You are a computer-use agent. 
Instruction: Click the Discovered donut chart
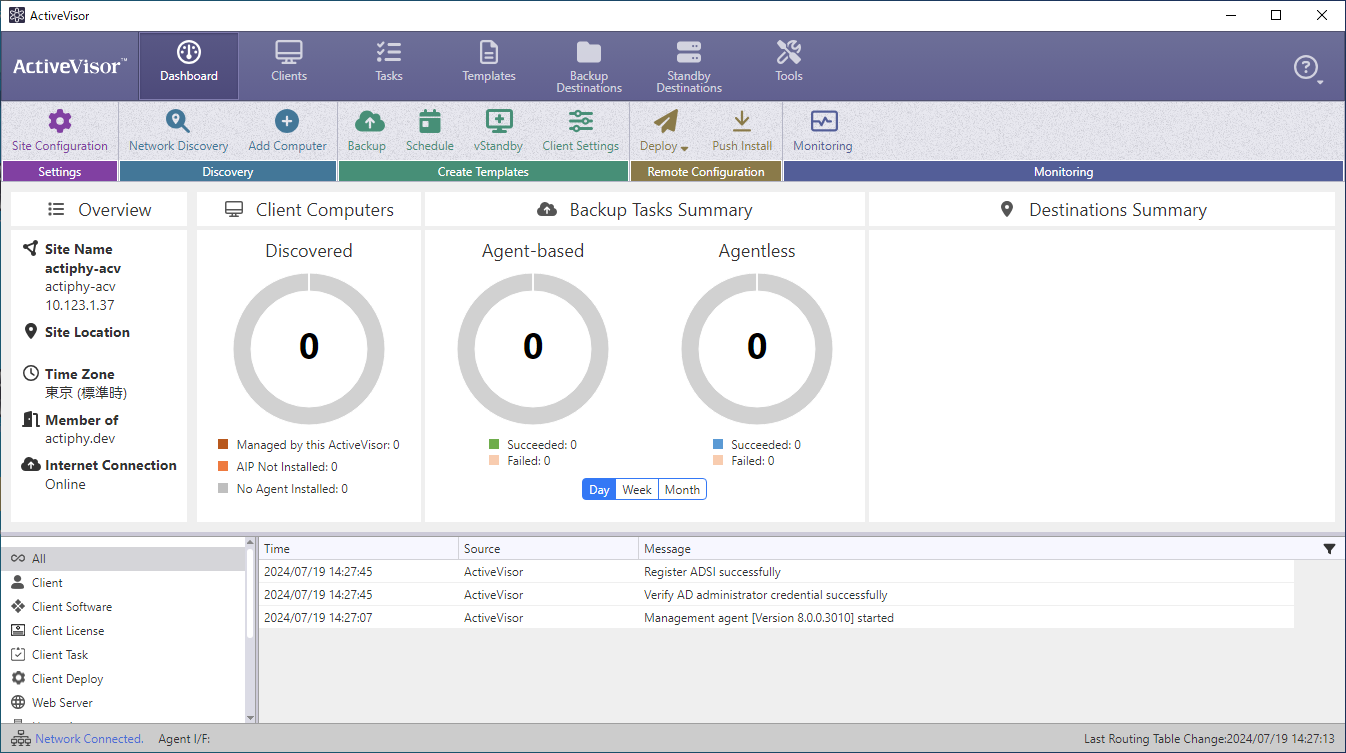309,348
